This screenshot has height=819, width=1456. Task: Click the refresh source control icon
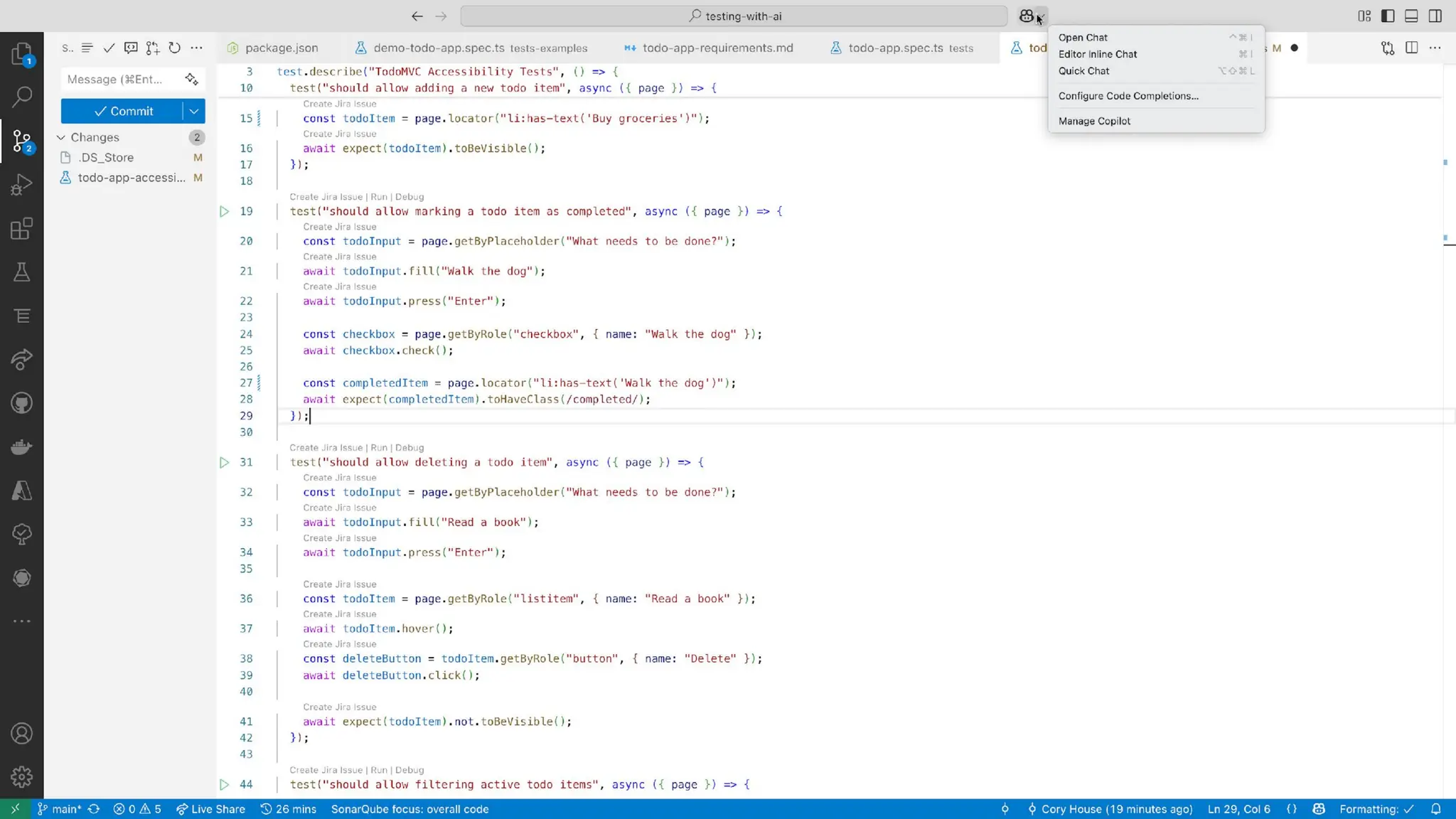click(x=174, y=48)
